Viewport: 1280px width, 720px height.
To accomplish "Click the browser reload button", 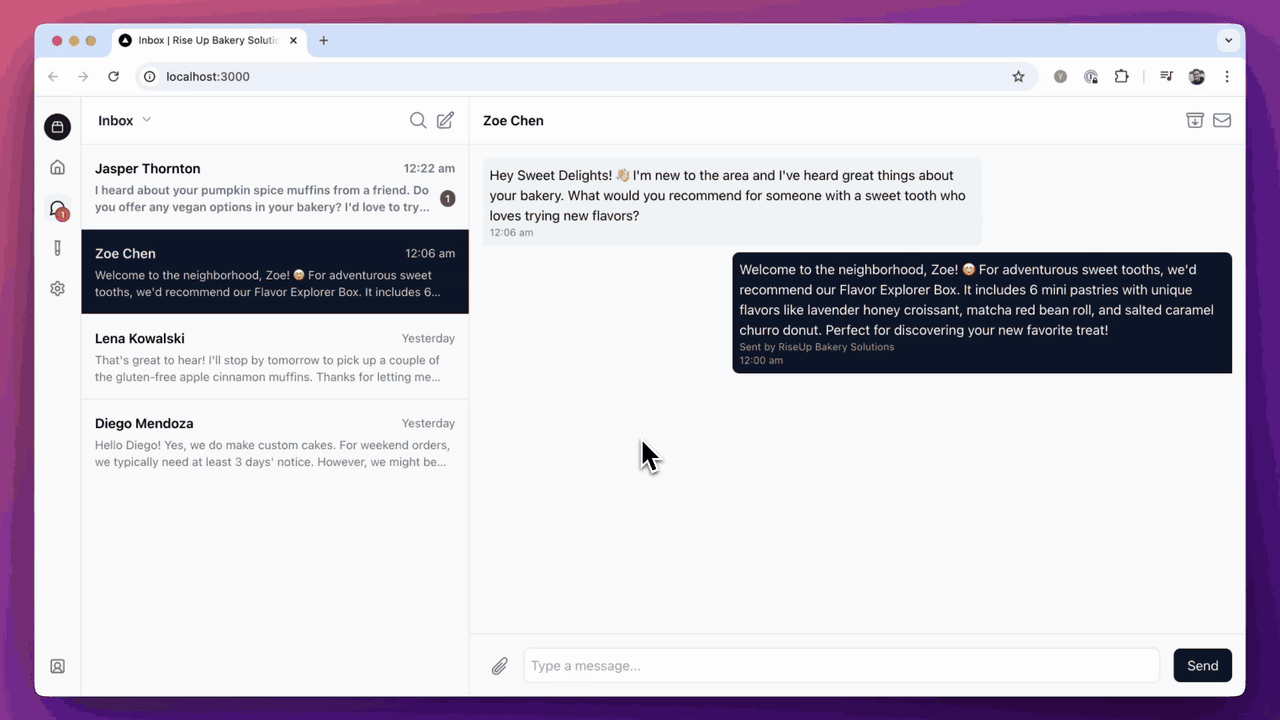I will pos(114,77).
